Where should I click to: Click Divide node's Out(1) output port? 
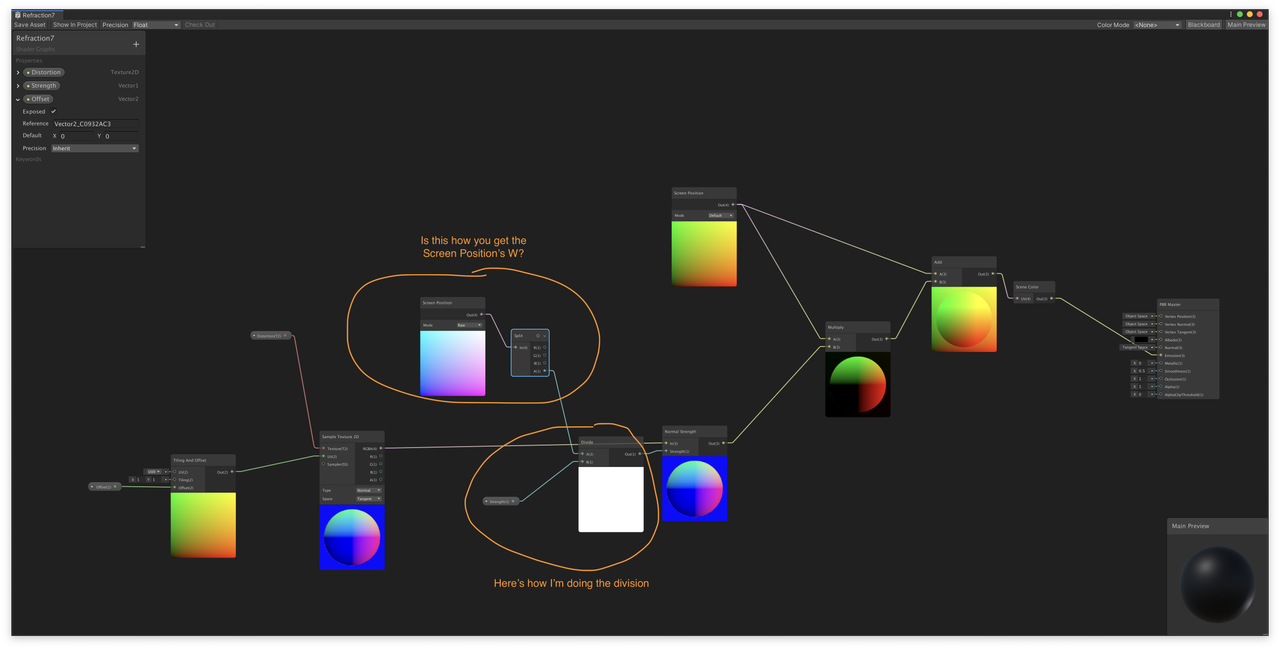[640, 454]
